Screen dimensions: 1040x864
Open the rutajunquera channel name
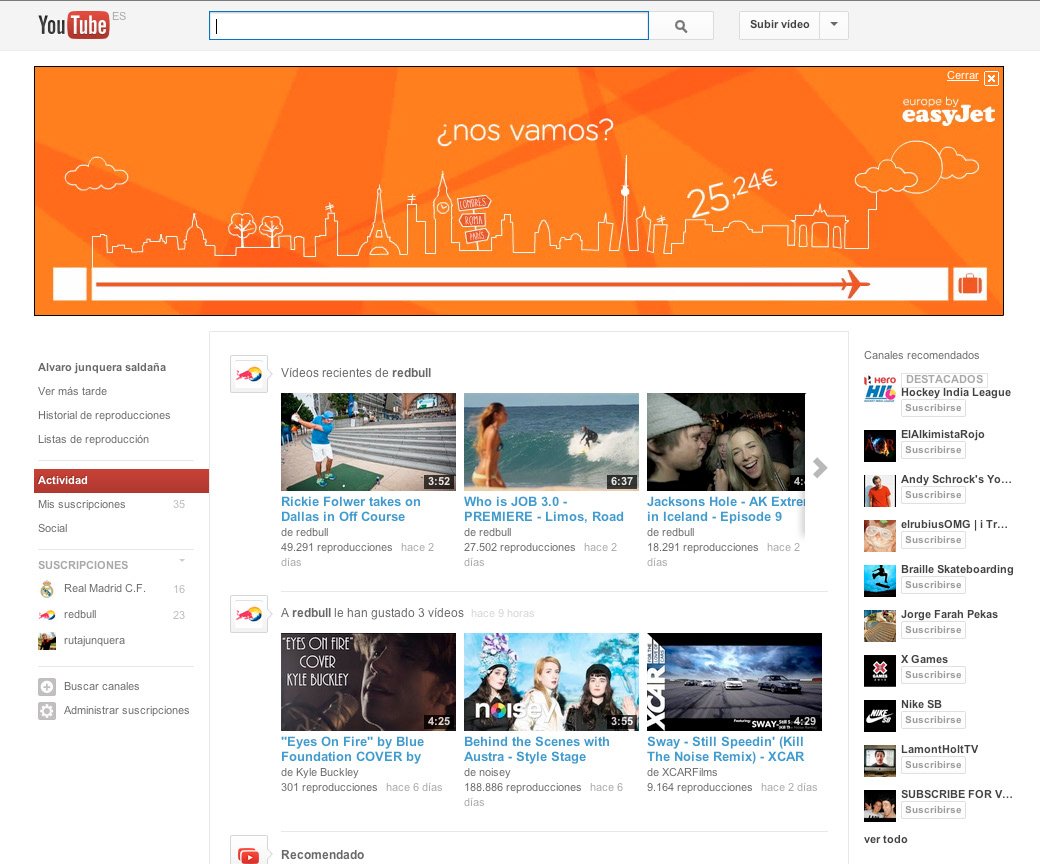(94, 641)
